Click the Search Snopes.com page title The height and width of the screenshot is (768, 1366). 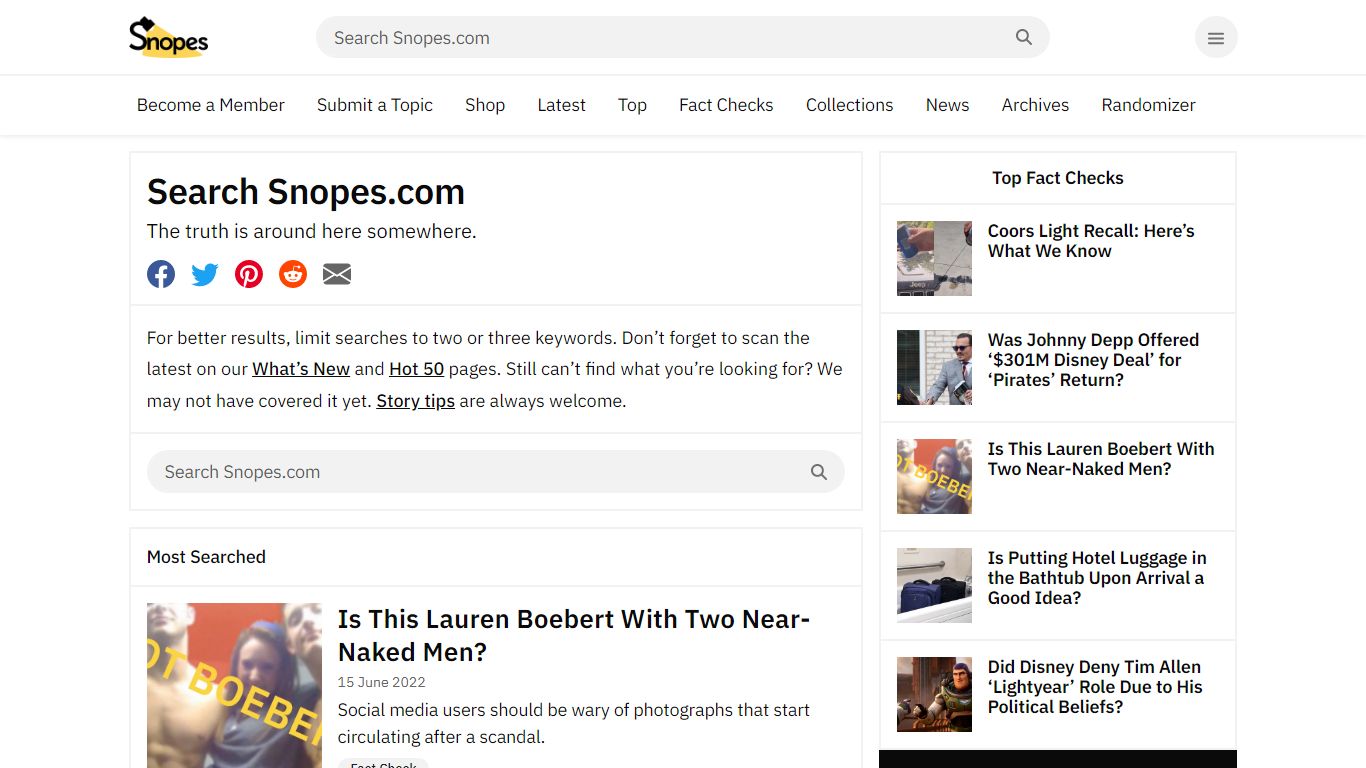[x=306, y=192]
